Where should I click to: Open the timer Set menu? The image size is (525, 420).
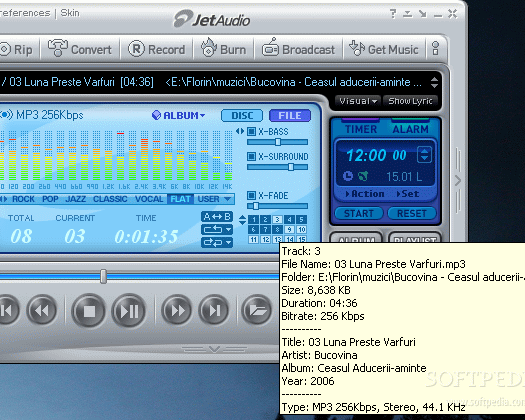click(x=408, y=194)
